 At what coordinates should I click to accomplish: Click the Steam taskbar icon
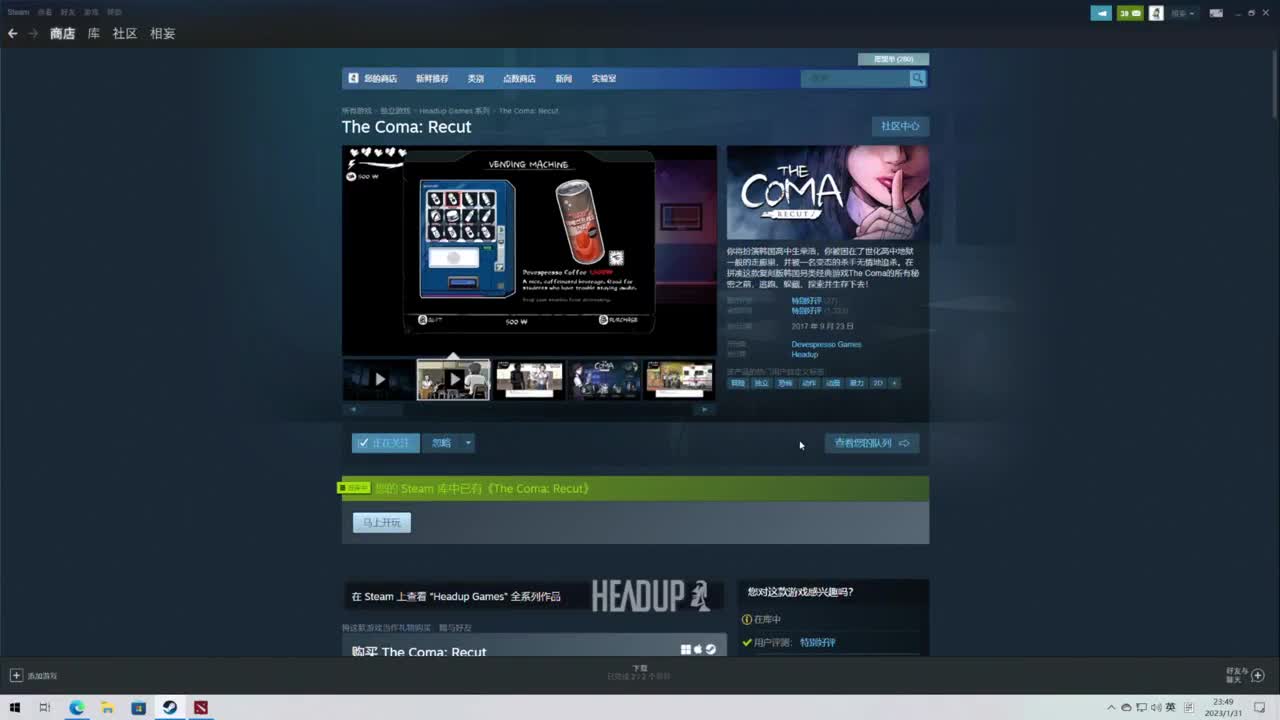(170, 708)
